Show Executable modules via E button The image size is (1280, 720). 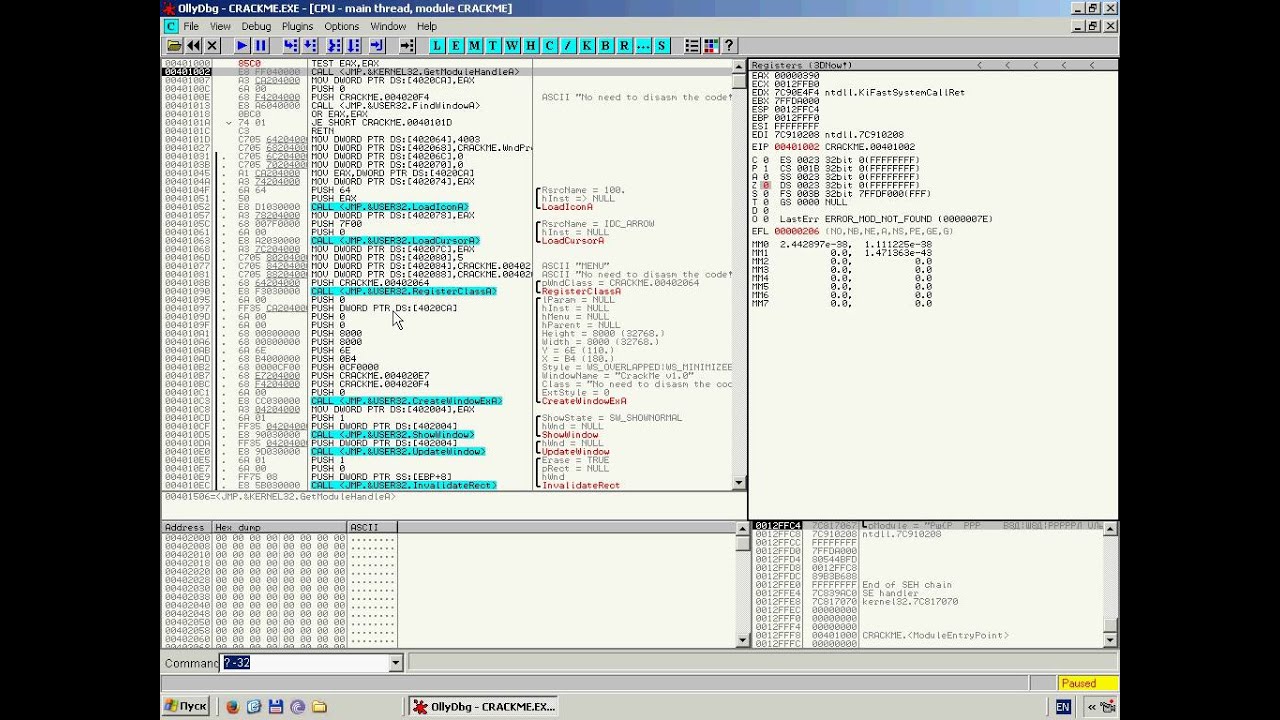(x=456, y=46)
